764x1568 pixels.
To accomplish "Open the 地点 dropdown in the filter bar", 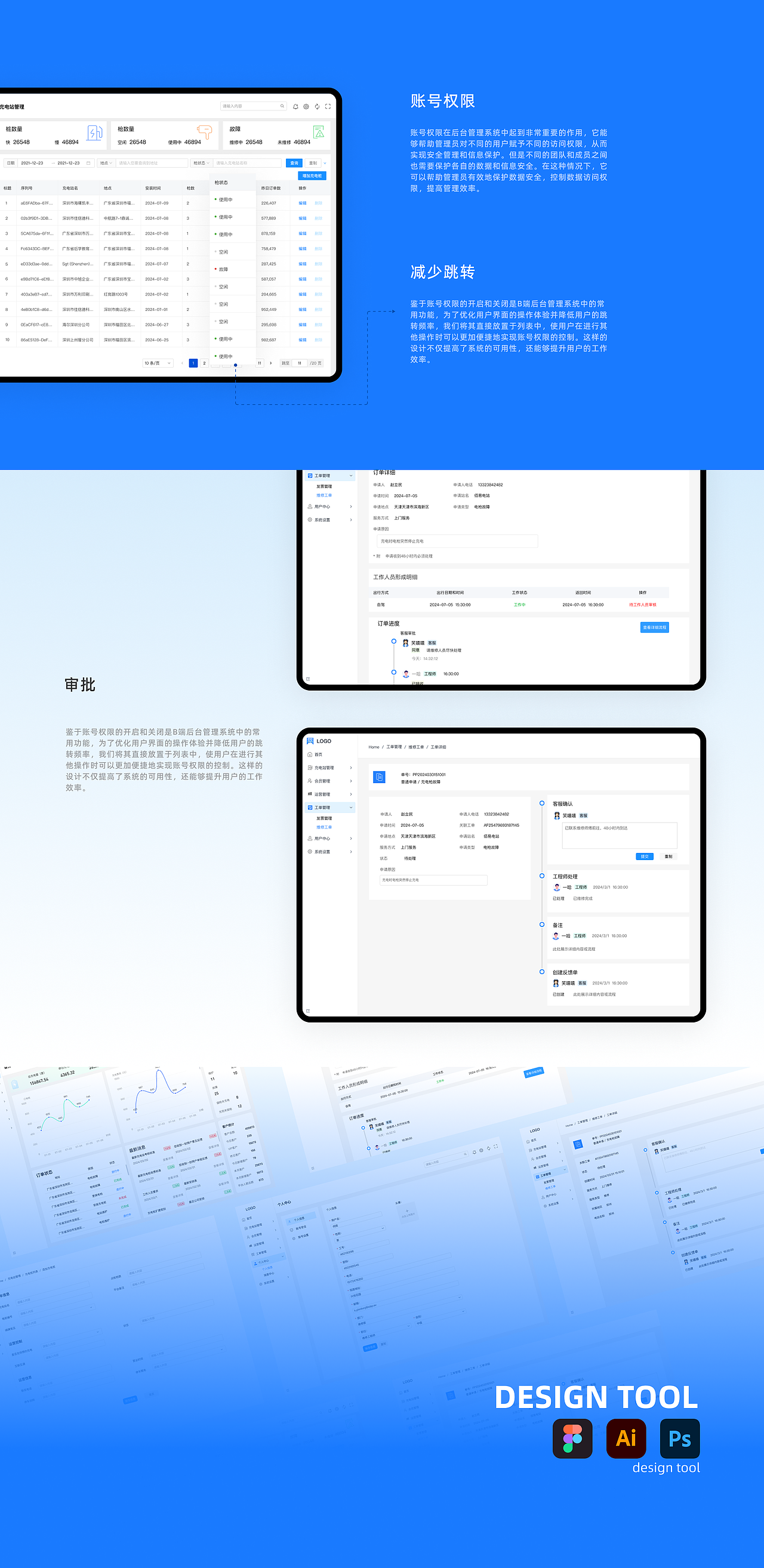I will click(x=106, y=163).
